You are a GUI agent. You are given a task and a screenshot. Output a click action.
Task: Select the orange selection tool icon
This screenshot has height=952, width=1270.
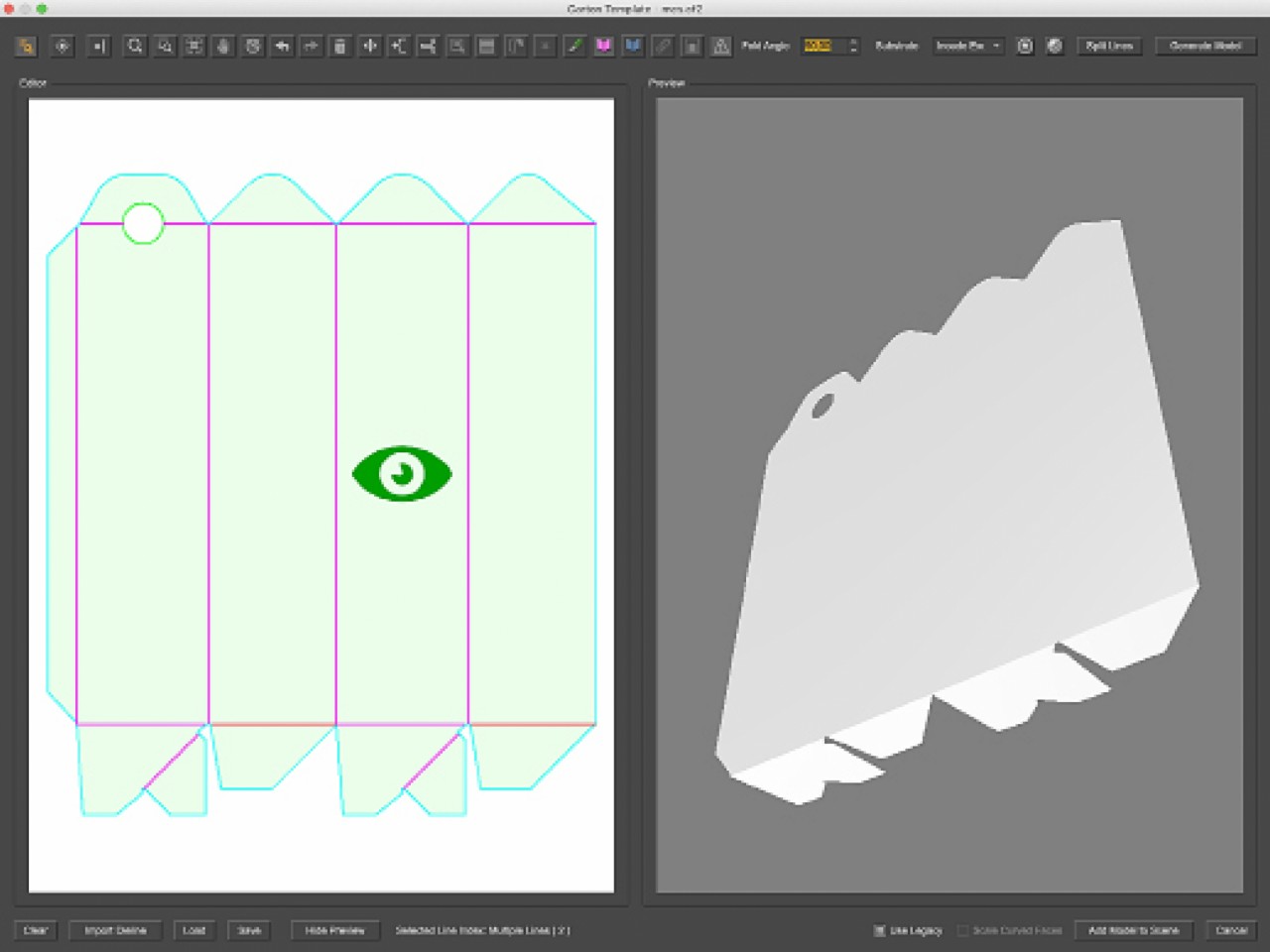coord(26,46)
